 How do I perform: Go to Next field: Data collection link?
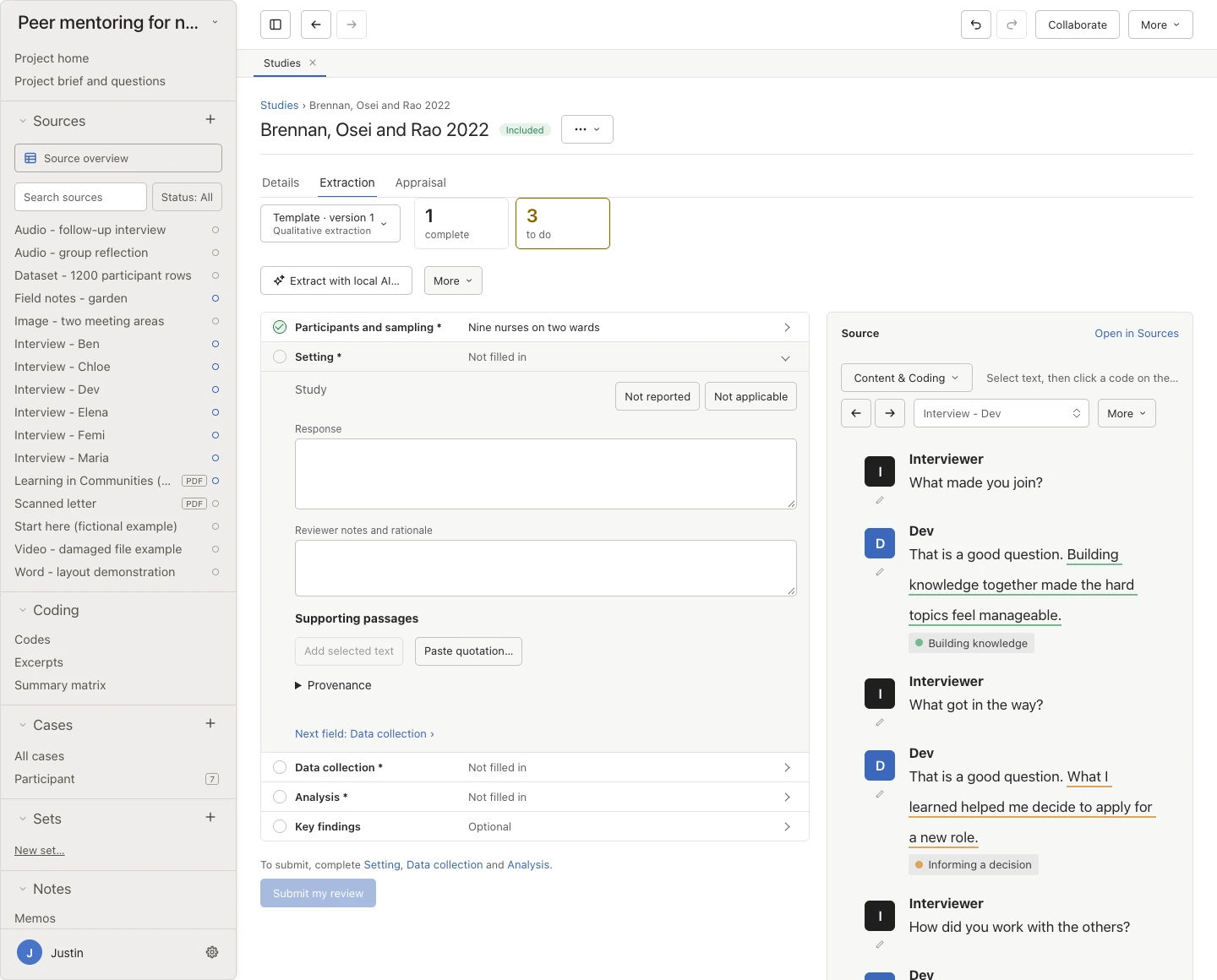click(364, 733)
